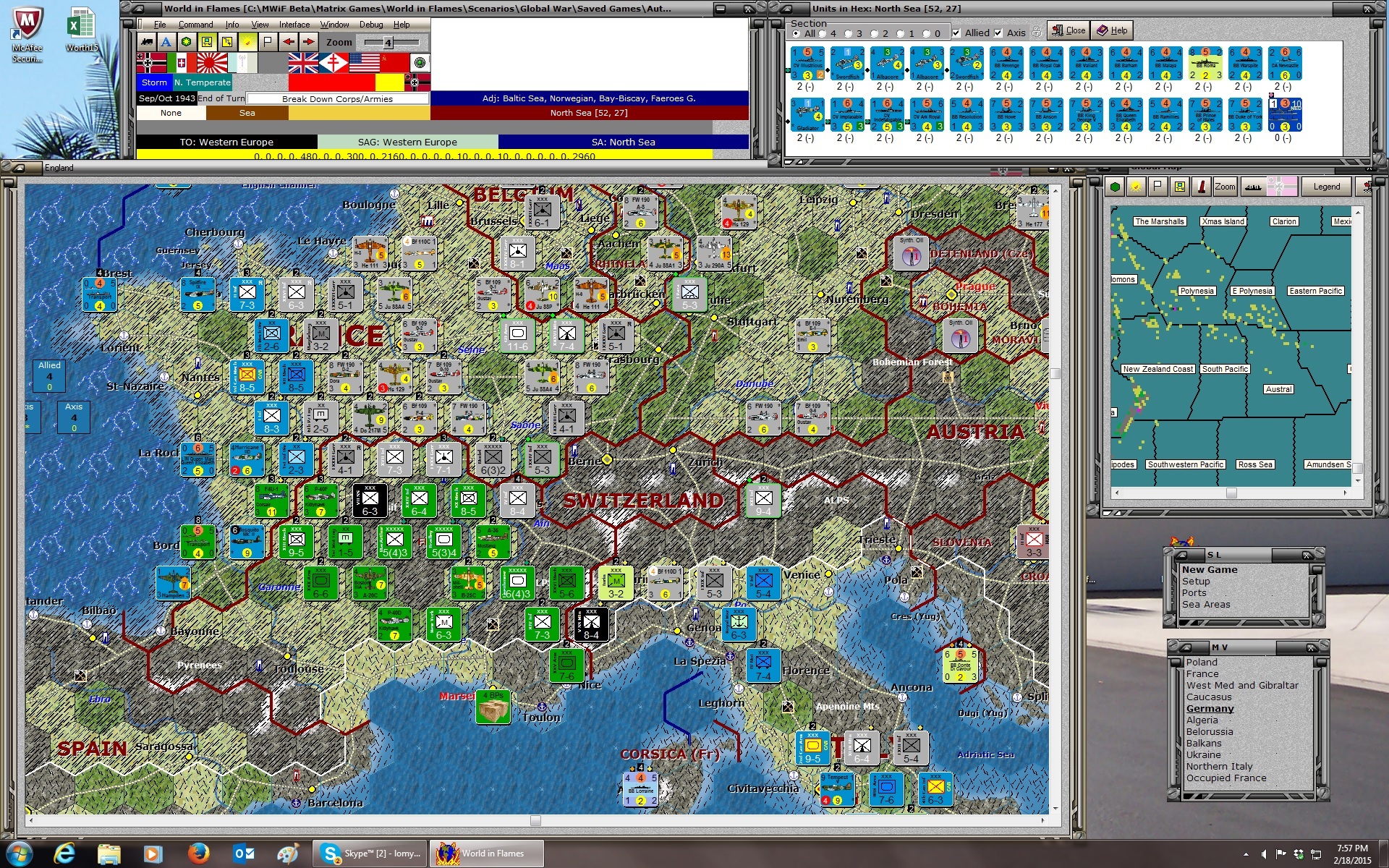Click the yellow stacked-counter numbers icon
The height and width of the screenshot is (868, 1389).
click(x=227, y=42)
